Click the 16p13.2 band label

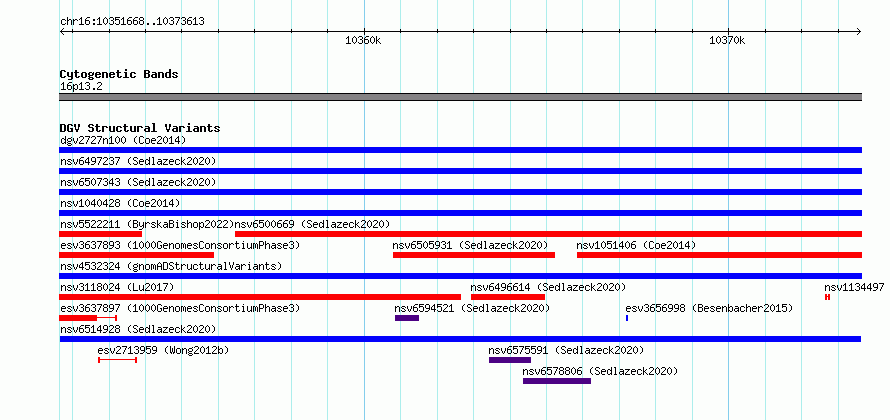(x=81, y=87)
